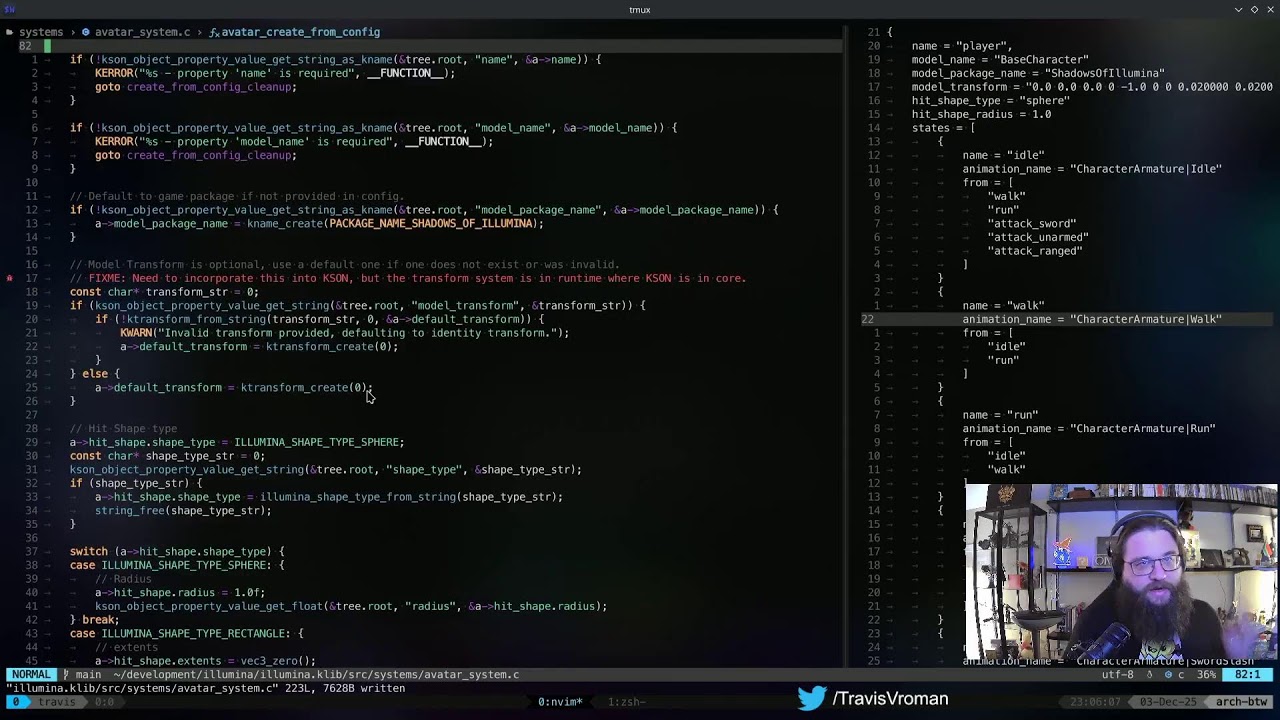Click 'model_transform = "0.0 0.0 0.0' line
Image resolution: width=1280 pixels, height=720 pixels.
(x=1092, y=87)
